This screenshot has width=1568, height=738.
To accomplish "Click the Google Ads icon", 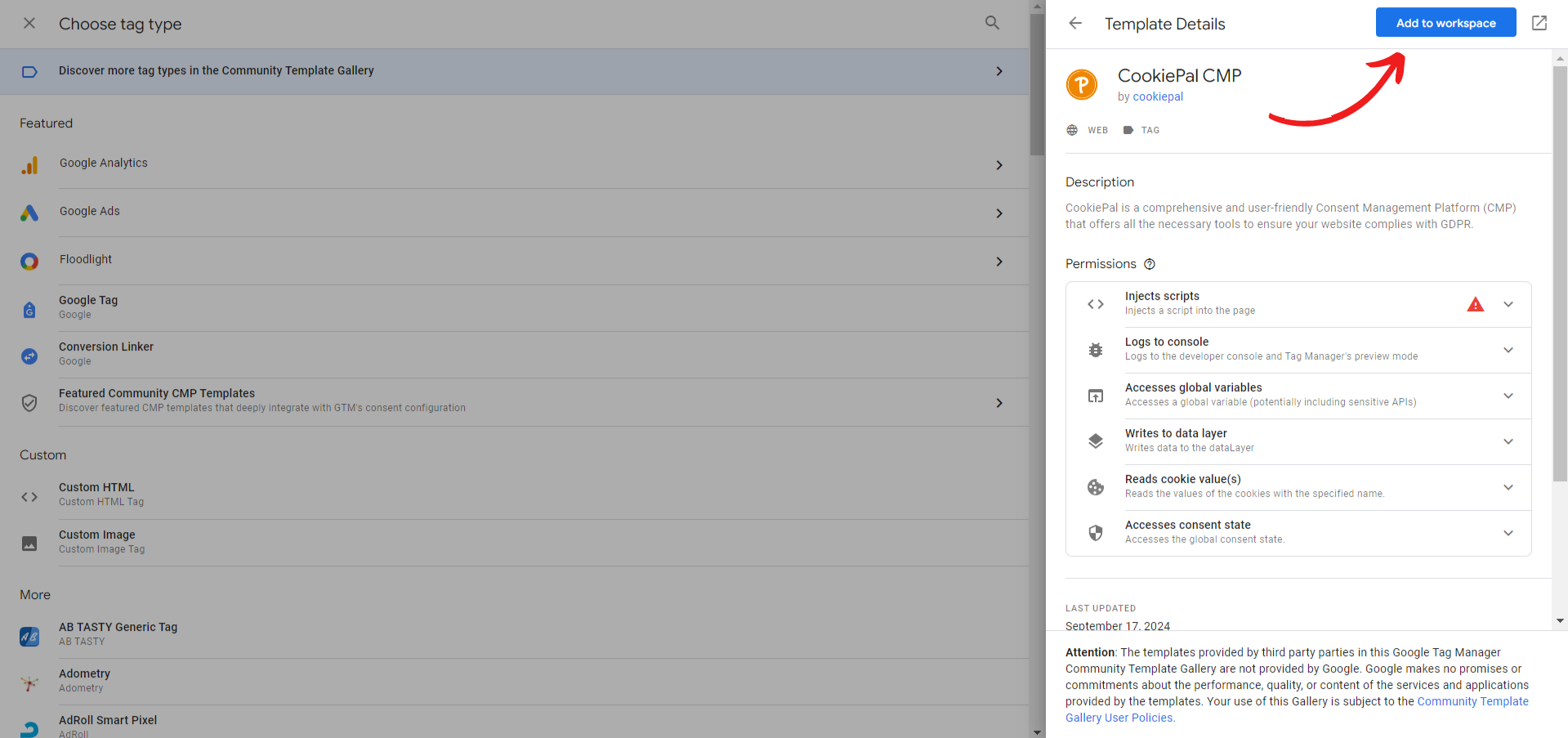I will [x=30, y=212].
